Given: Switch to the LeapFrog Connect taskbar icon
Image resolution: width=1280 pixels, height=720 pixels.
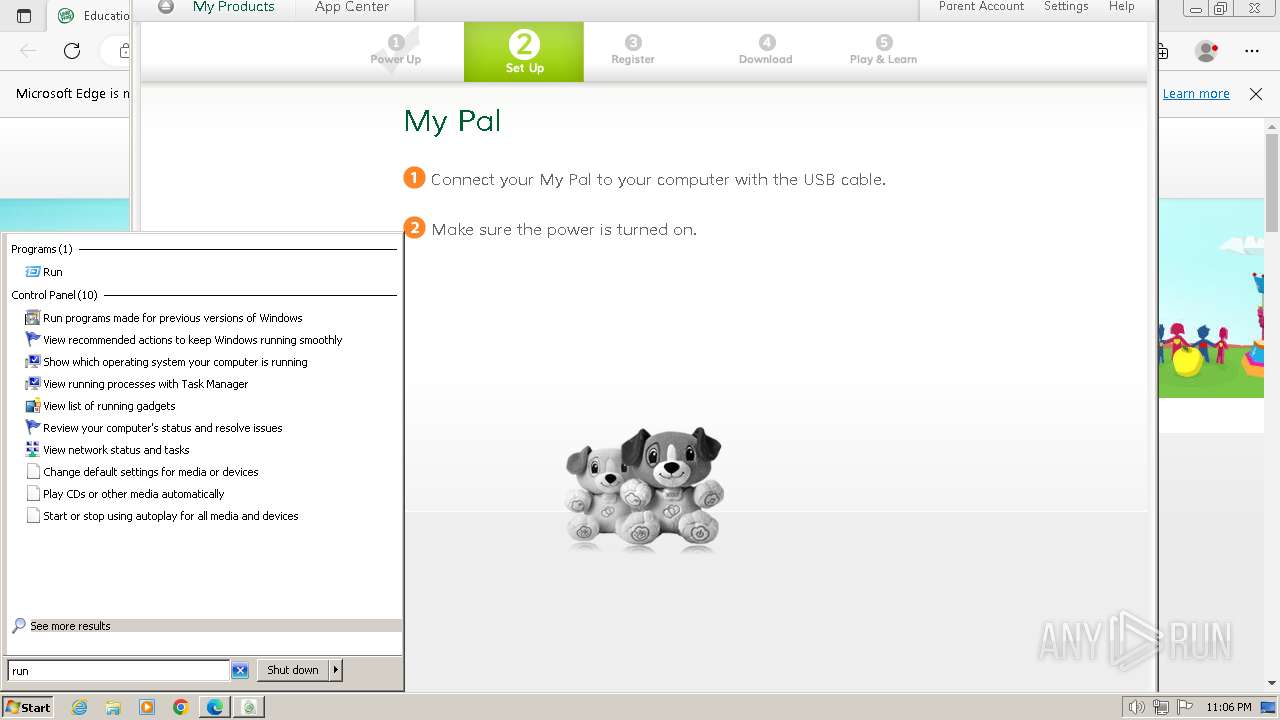Looking at the screenshot, I should click(x=249, y=707).
